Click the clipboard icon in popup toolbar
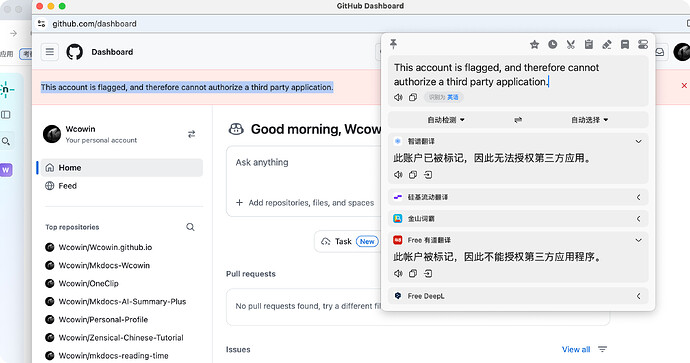The width and height of the screenshot is (690, 363). (x=589, y=44)
